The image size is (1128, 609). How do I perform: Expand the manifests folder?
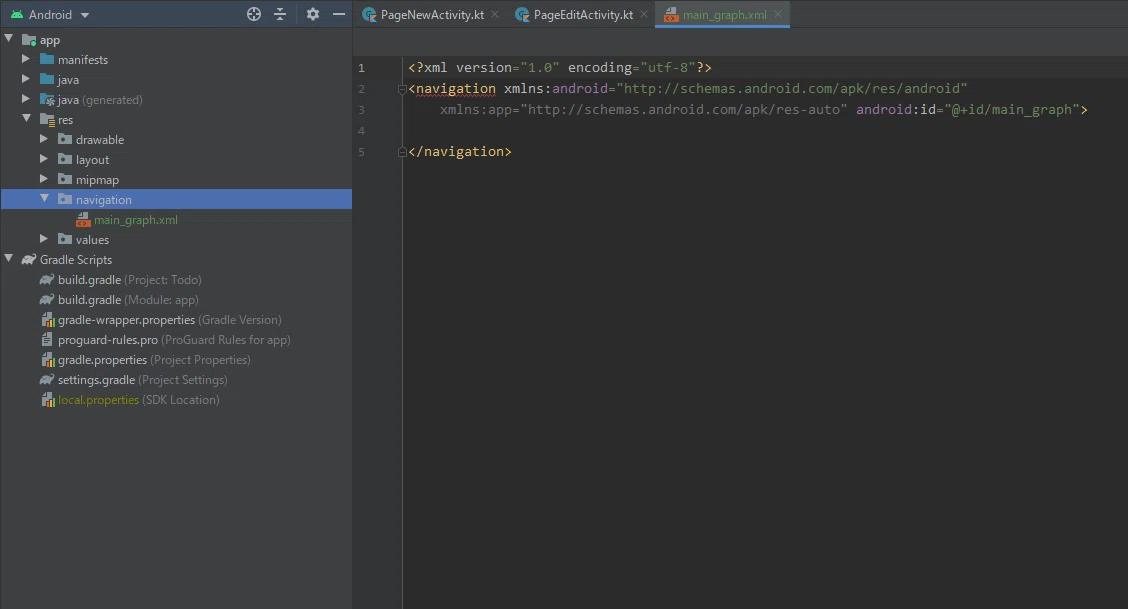point(26,59)
